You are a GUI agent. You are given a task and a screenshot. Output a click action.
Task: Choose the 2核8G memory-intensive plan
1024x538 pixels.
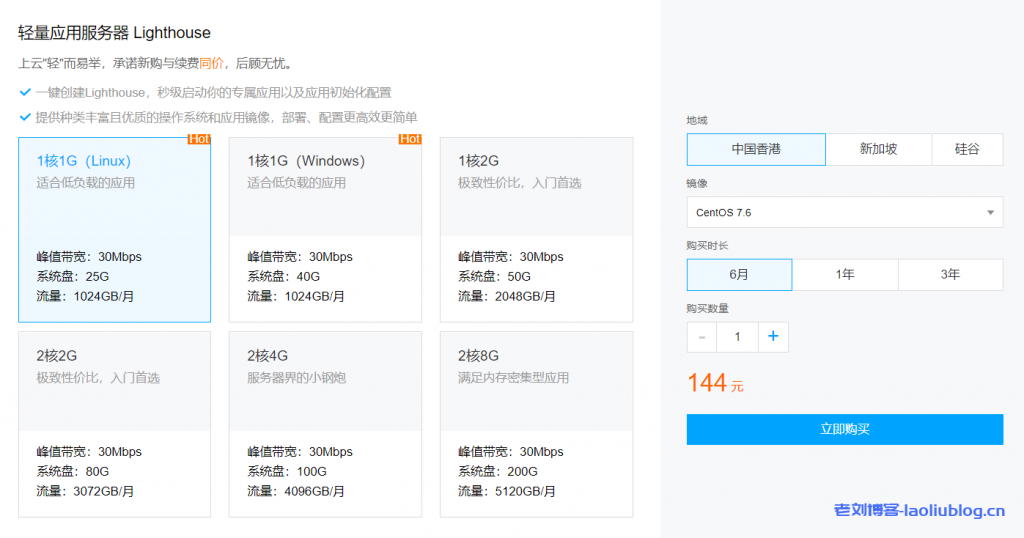pyautogui.click(x=536, y=424)
